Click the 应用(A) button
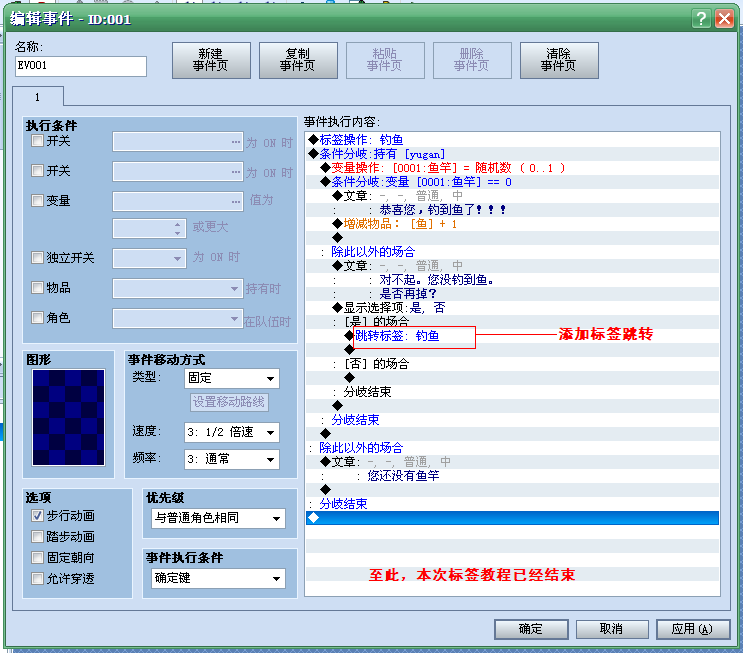 coord(693,629)
